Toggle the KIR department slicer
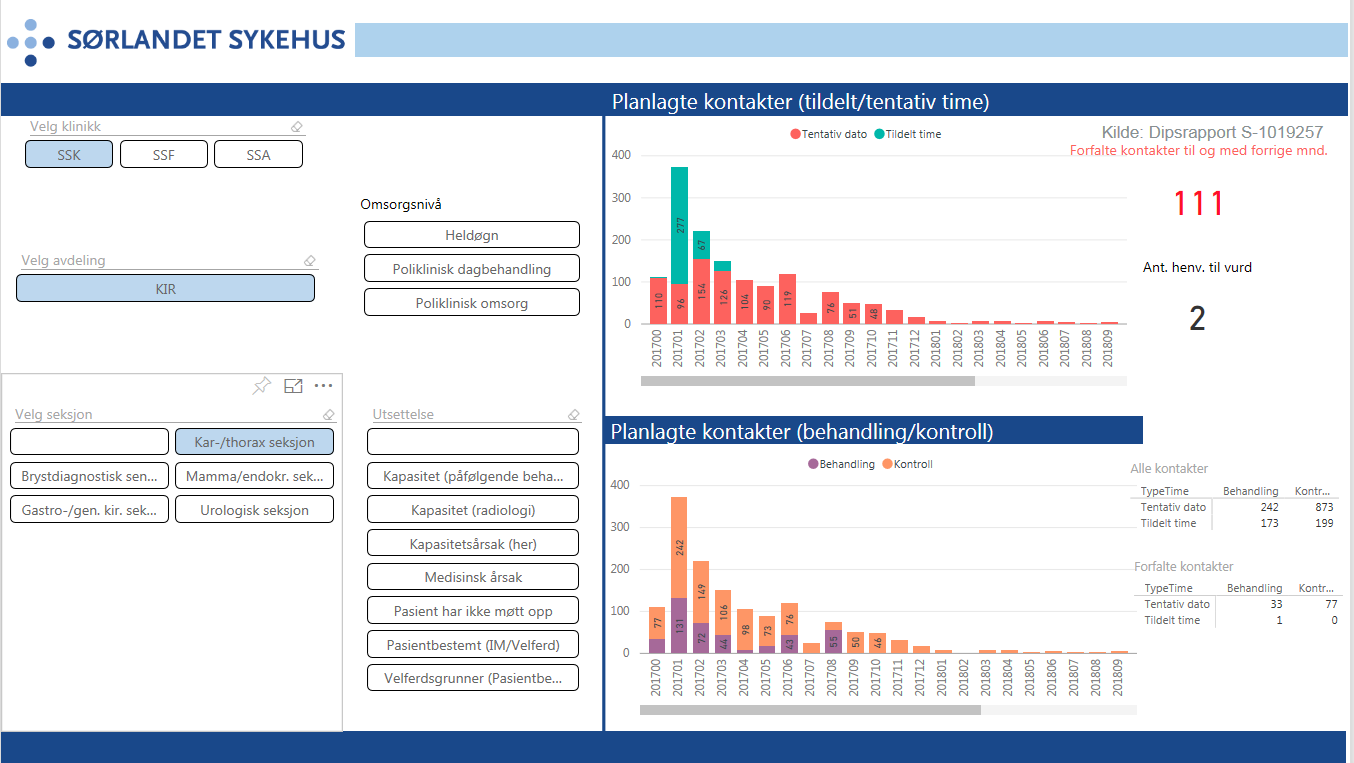The image size is (1354, 763). tap(165, 288)
